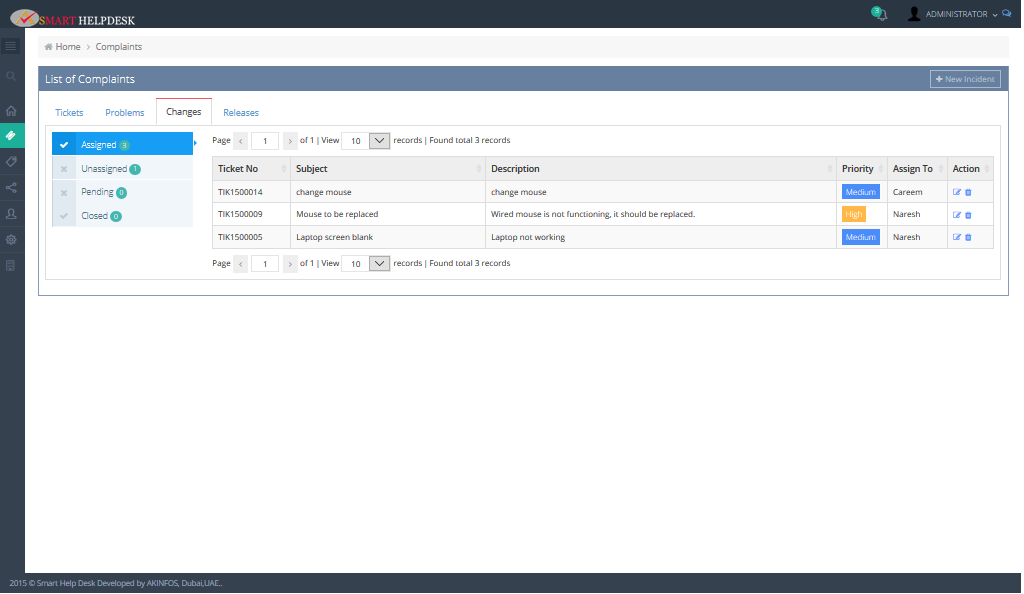
Task: Click the hamburger menu icon in the sidebar
Action: pyautogui.click(x=11, y=46)
